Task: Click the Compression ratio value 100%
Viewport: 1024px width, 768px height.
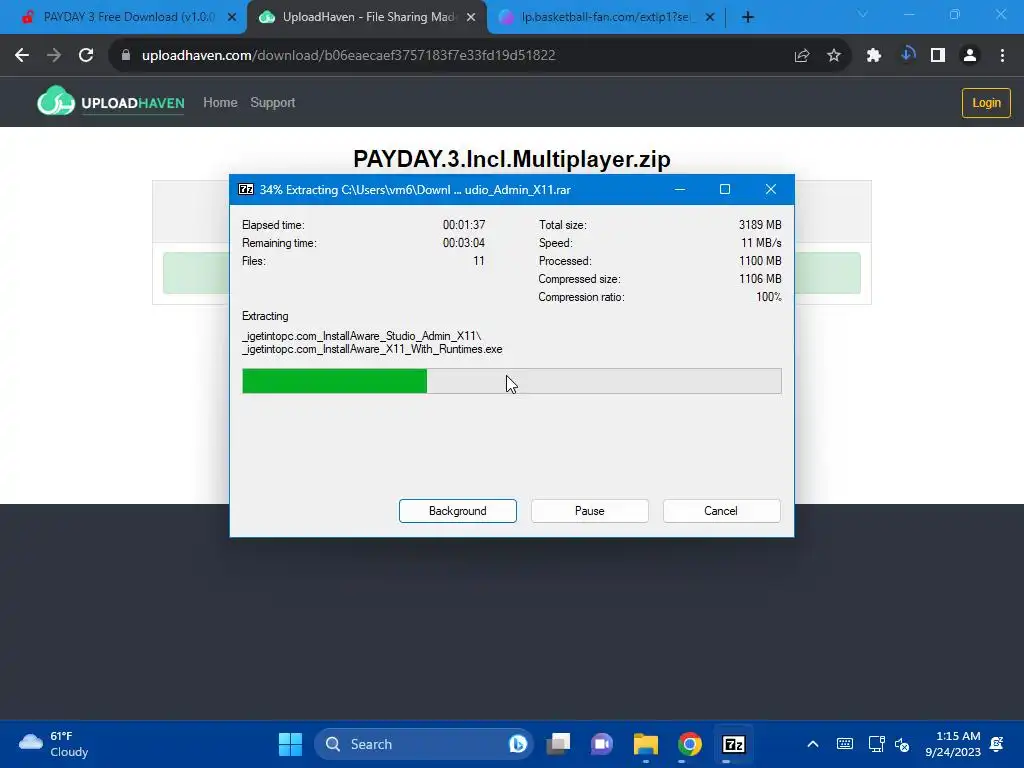Action: pyautogui.click(x=769, y=297)
